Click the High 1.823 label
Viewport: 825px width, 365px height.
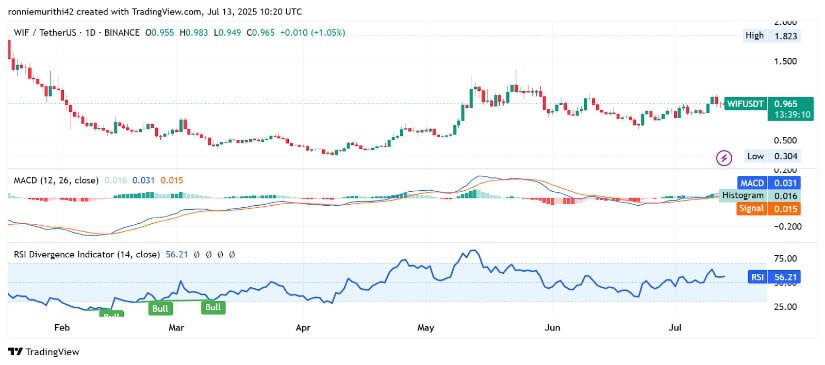[x=771, y=36]
